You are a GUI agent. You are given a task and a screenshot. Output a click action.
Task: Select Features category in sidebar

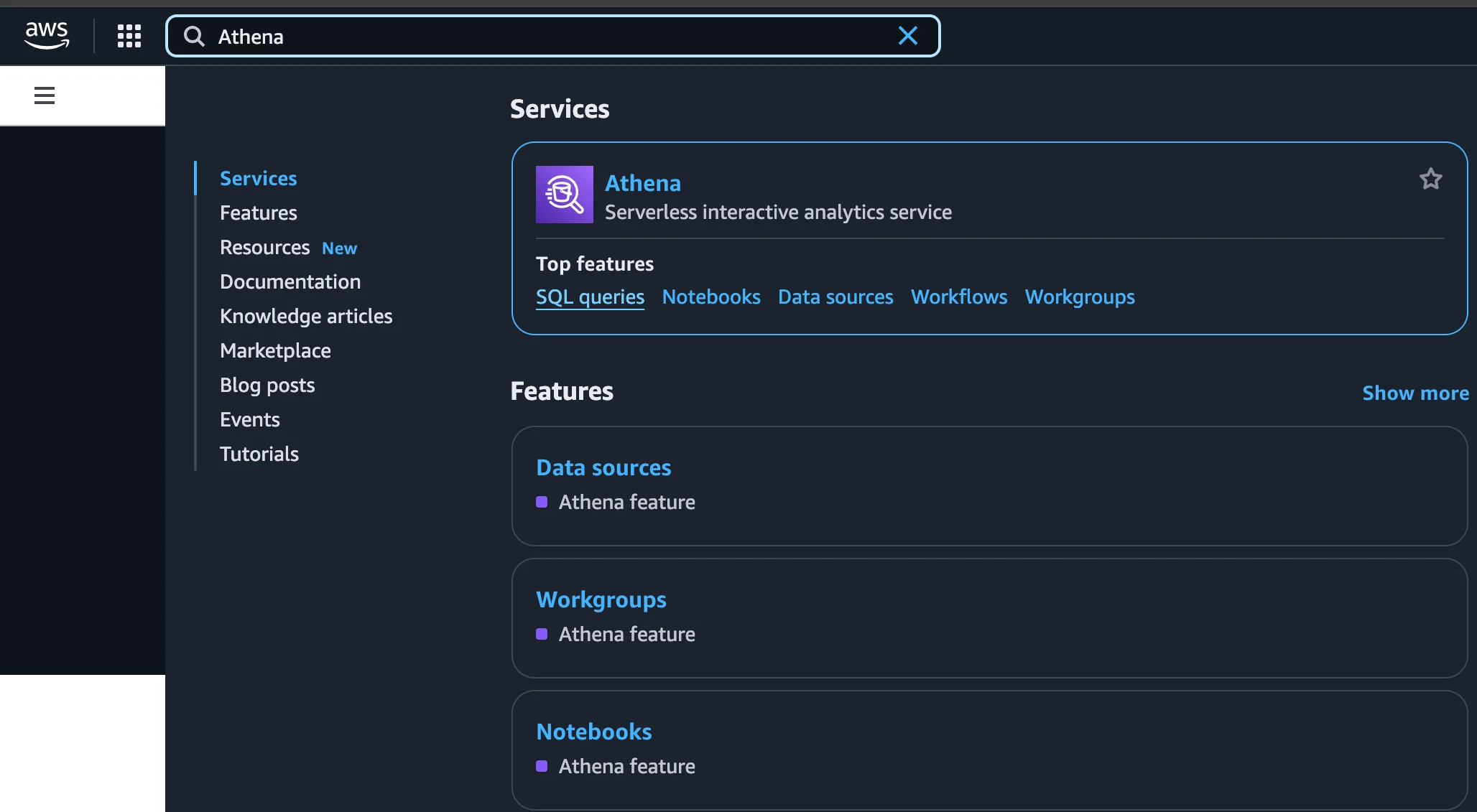[258, 213]
